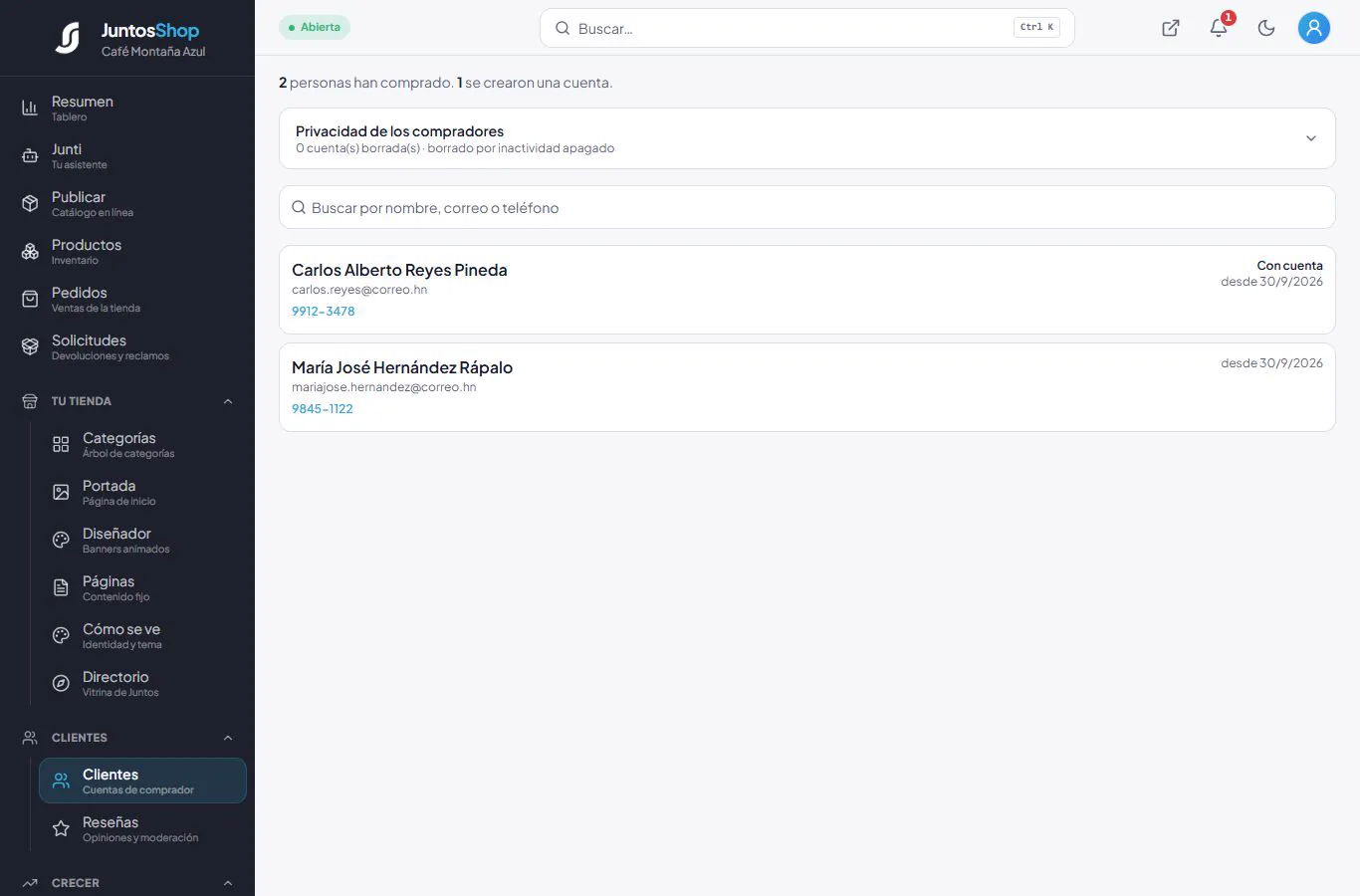The height and width of the screenshot is (896, 1360).
Task: Click the search by name, email or phone field
Action: click(x=806, y=207)
